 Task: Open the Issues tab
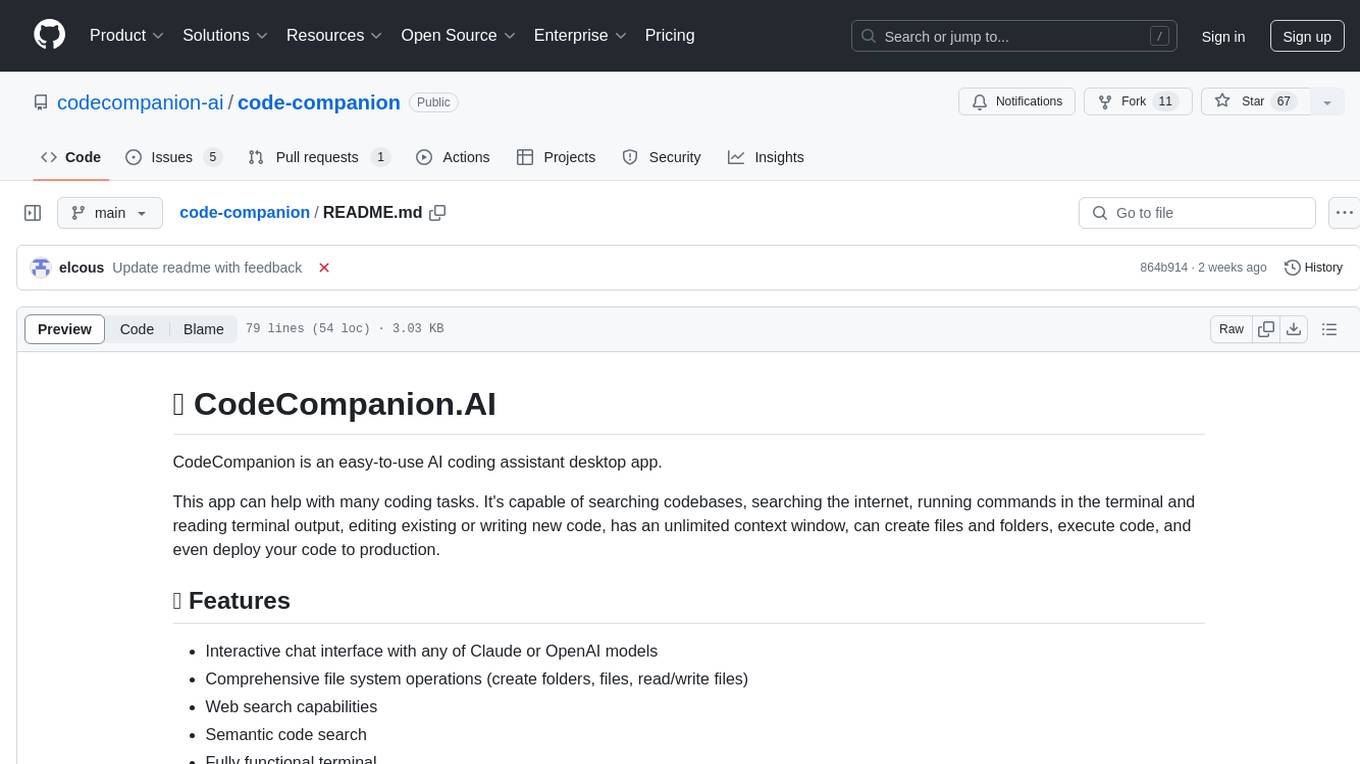(x=173, y=157)
